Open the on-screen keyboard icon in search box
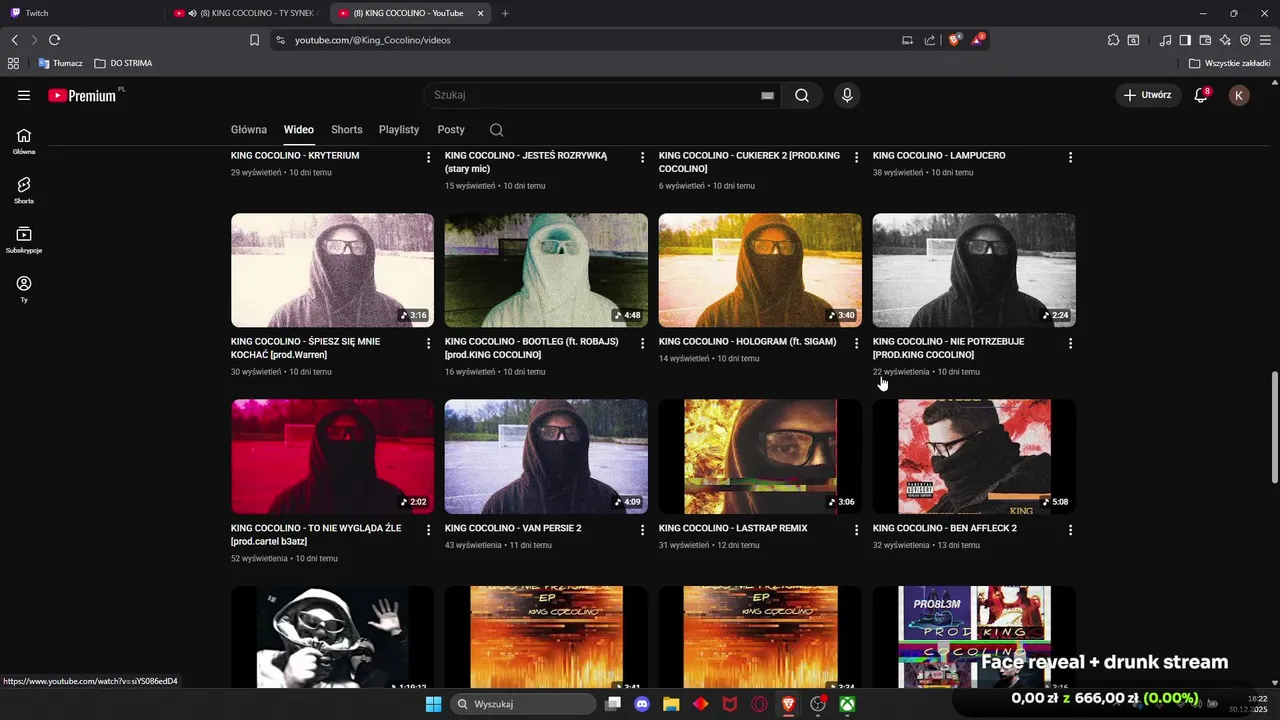This screenshot has height=720, width=1280. pyautogui.click(x=767, y=95)
